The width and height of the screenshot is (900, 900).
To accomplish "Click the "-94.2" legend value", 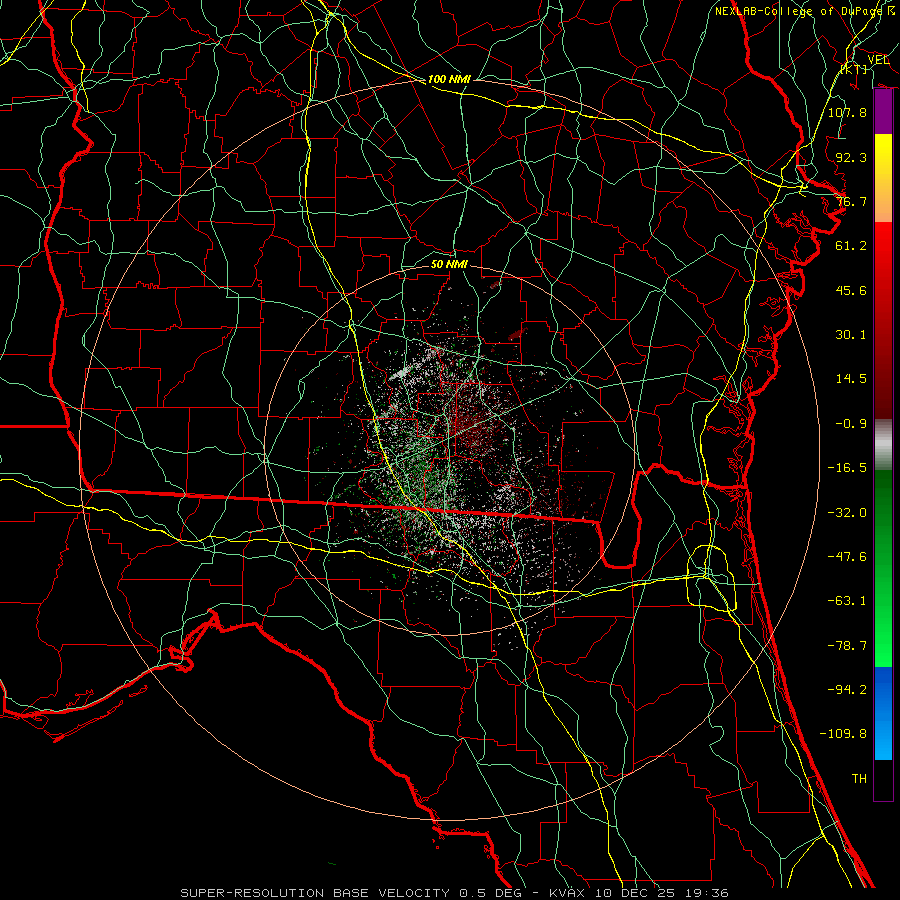I will coord(847,689).
